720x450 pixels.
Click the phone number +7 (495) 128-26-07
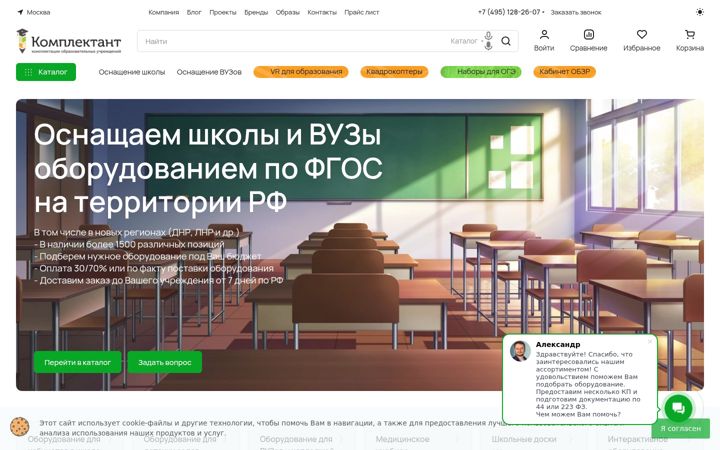tap(509, 12)
